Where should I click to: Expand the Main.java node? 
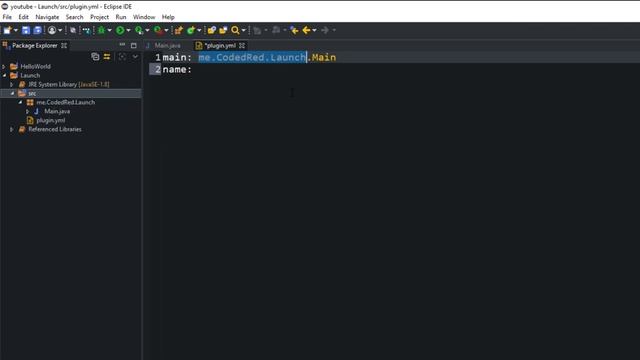27,111
